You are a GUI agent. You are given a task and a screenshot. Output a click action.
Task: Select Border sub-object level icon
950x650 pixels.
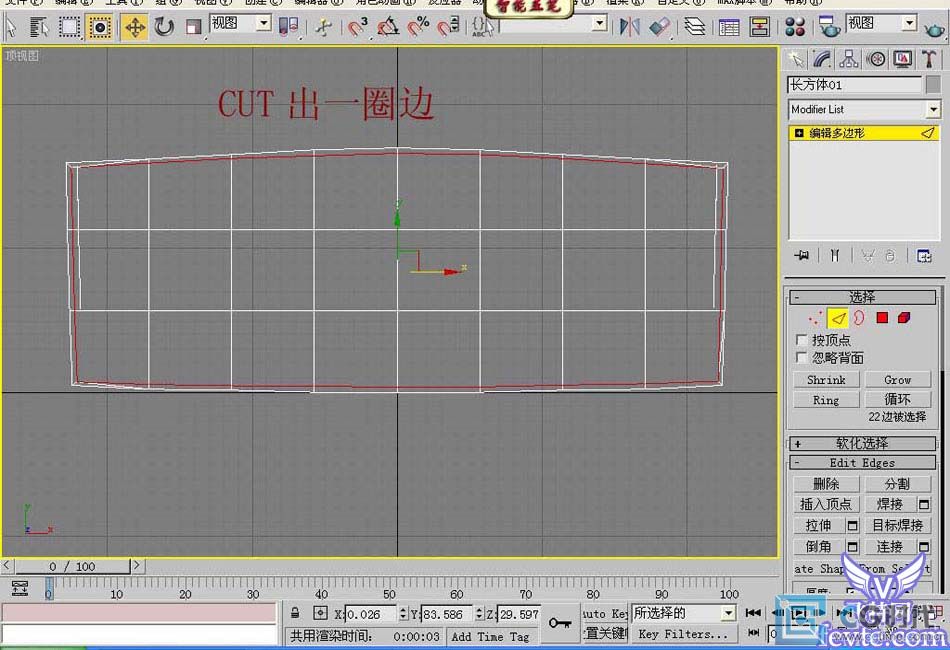[859, 318]
